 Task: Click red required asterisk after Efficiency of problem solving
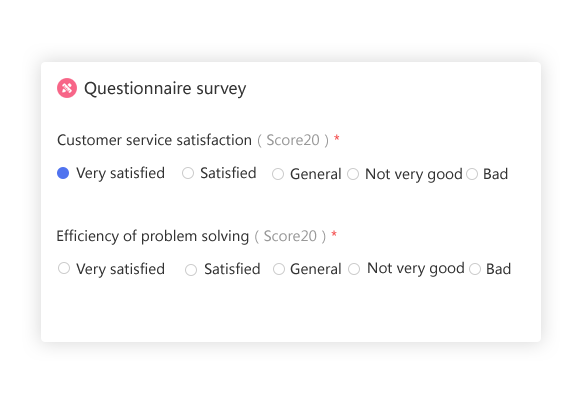334,234
